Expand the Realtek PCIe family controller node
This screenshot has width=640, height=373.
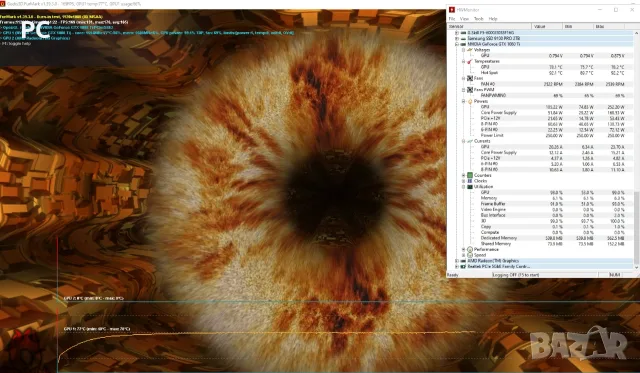457,266
